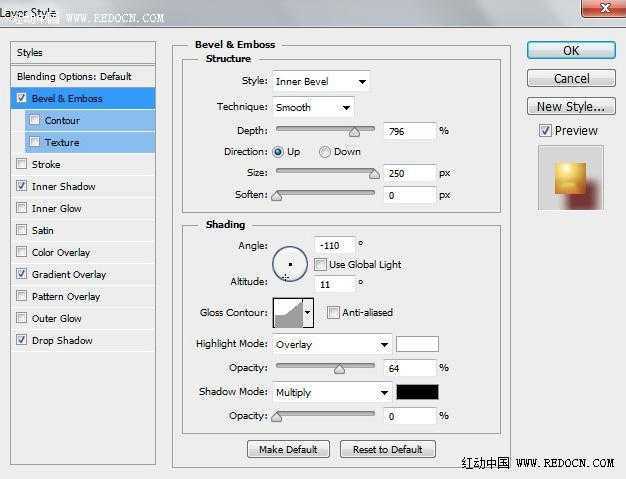Click the OK button

coord(571,50)
